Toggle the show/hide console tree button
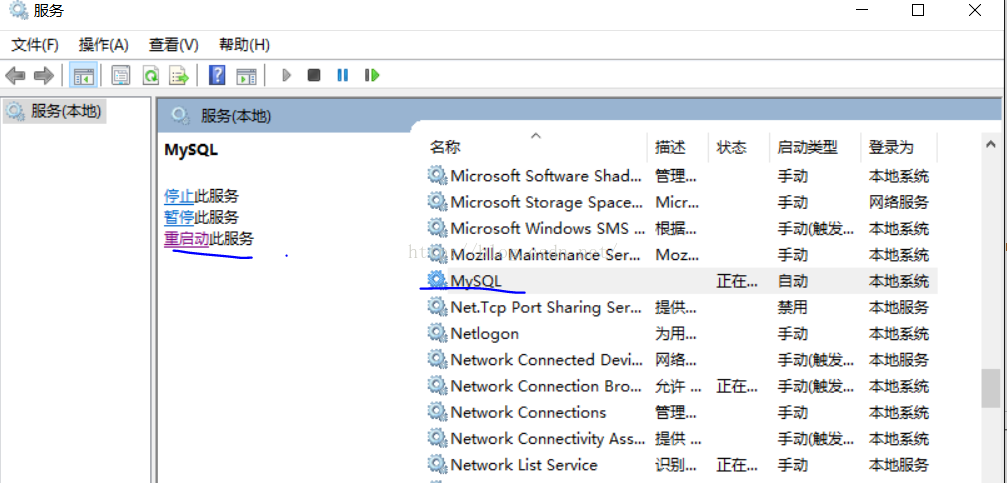This screenshot has height=483, width=1007. click(x=83, y=75)
